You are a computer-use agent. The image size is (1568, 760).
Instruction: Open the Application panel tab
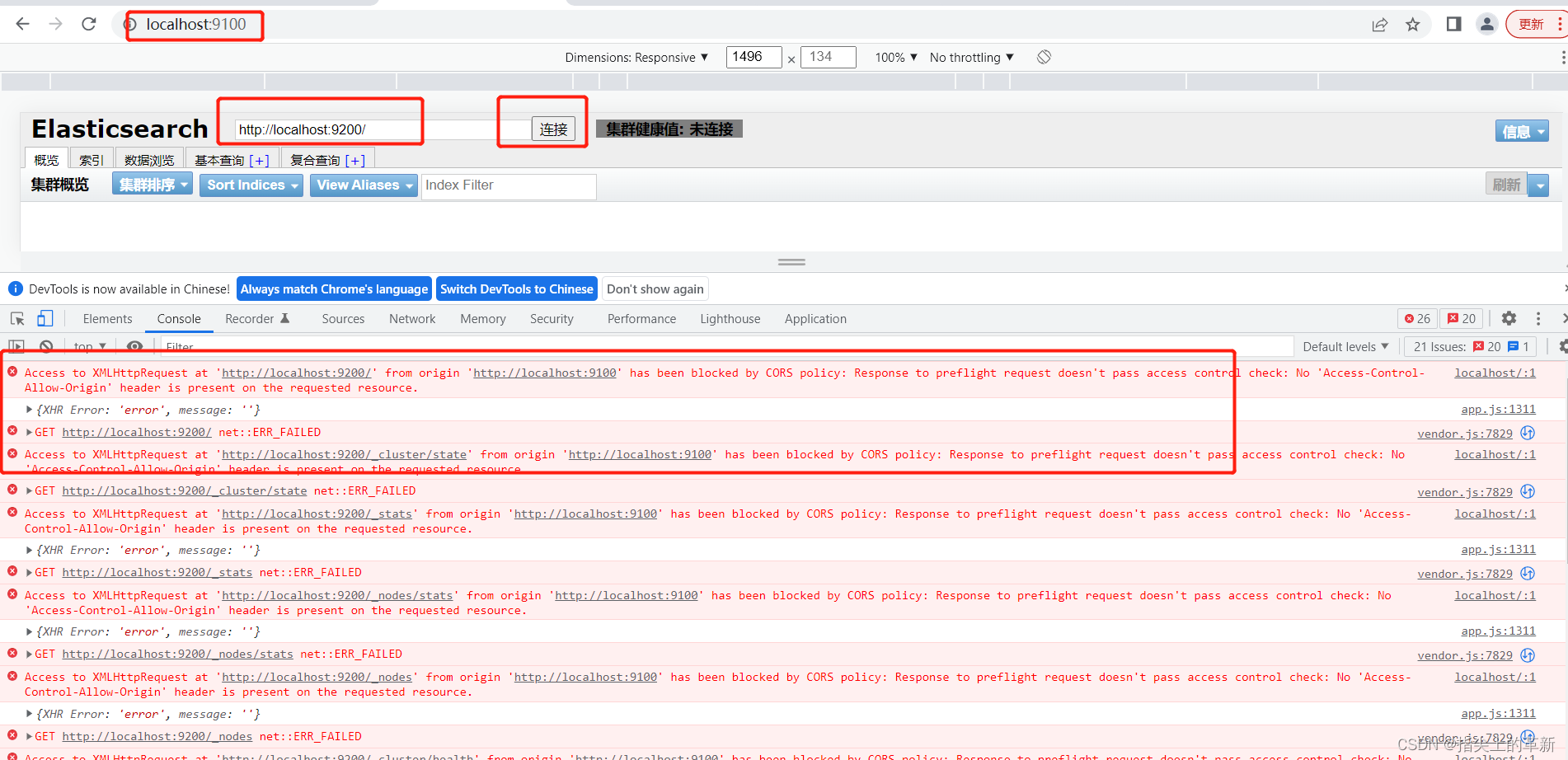point(815,319)
